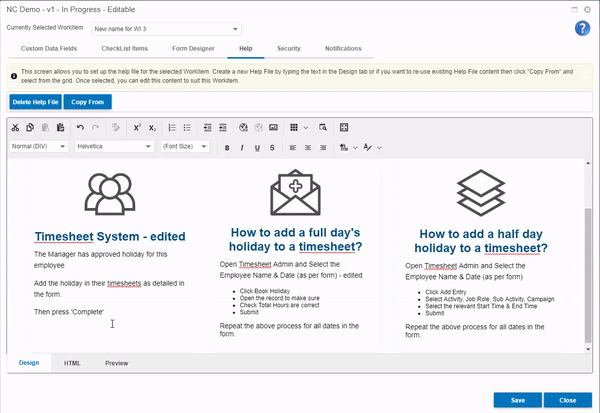The image size is (600, 413).
Task: Click the envelope image in editor
Action: tap(295, 193)
